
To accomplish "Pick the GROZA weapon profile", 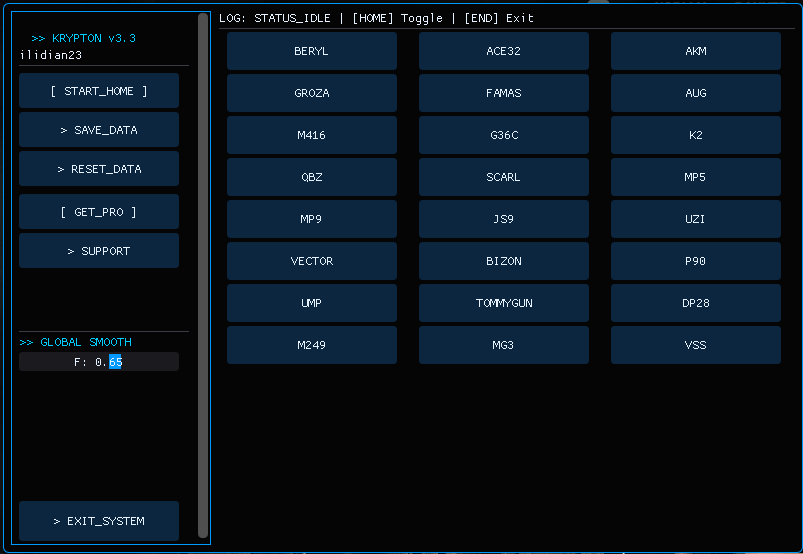I will point(311,93).
